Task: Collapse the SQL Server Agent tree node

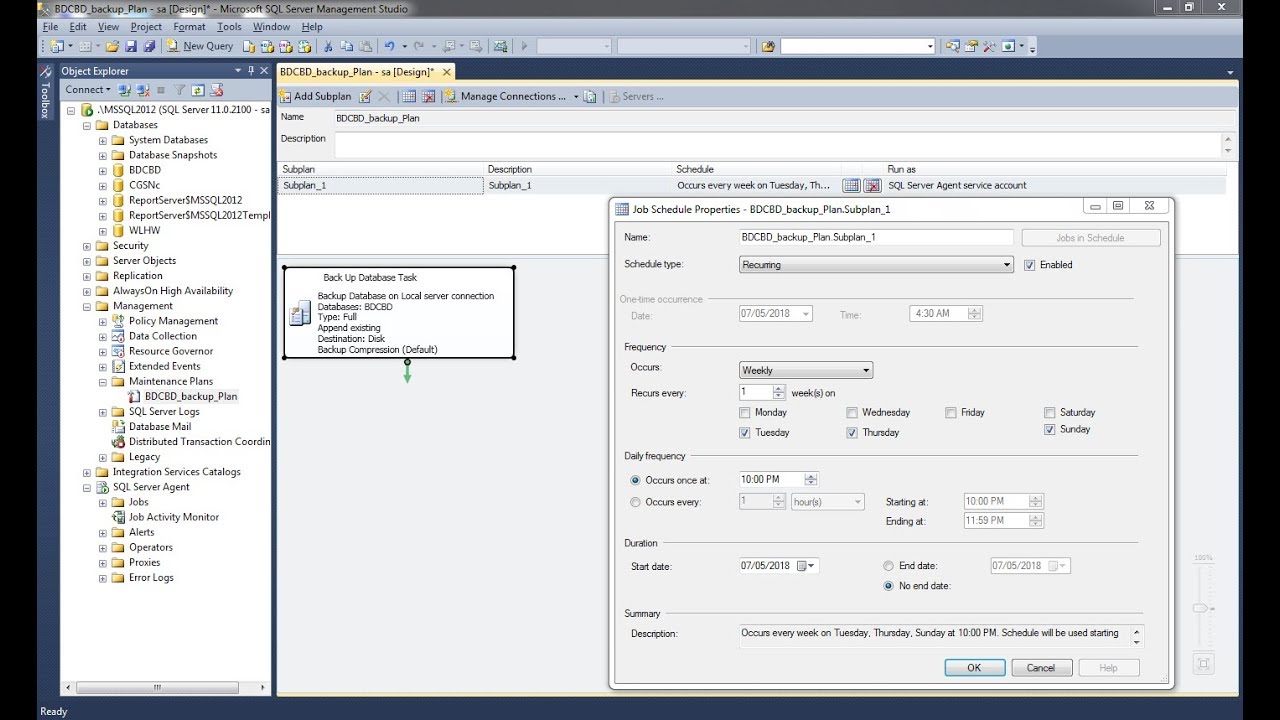Action: point(87,487)
